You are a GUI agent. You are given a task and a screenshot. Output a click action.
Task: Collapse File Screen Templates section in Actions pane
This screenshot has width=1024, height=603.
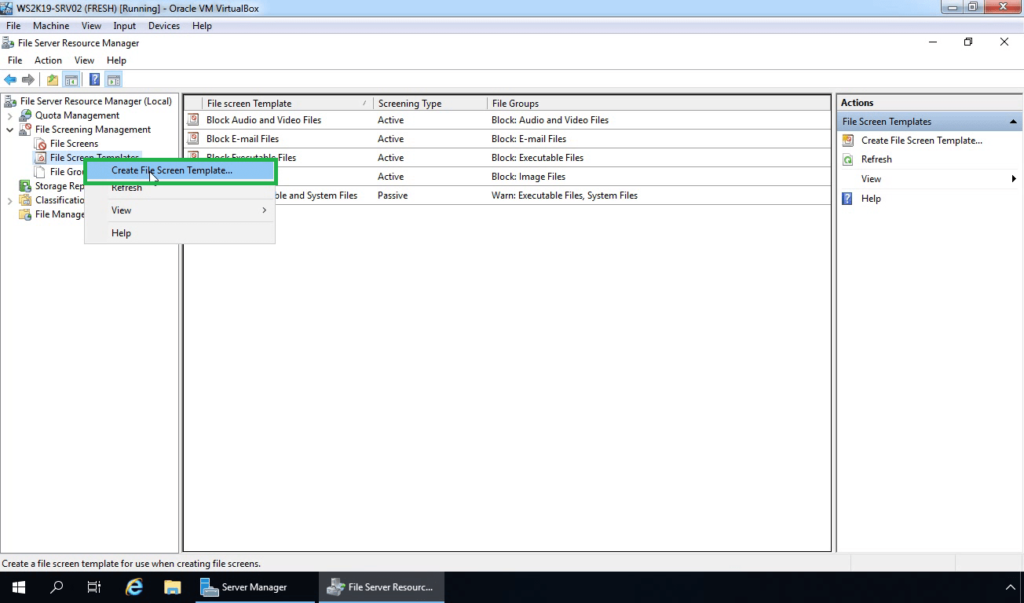(1013, 122)
